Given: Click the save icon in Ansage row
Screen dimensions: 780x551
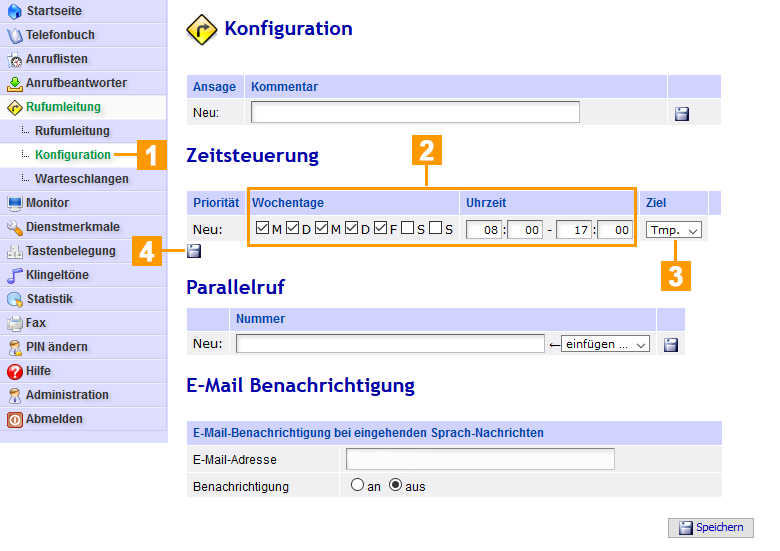Looking at the screenshot, I should 682,113.
